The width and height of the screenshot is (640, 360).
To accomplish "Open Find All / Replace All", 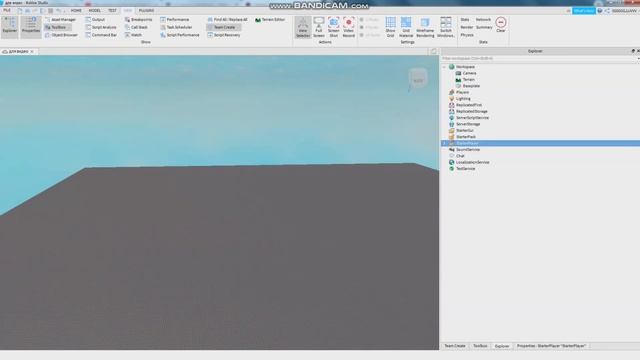I will coord(227,20).
